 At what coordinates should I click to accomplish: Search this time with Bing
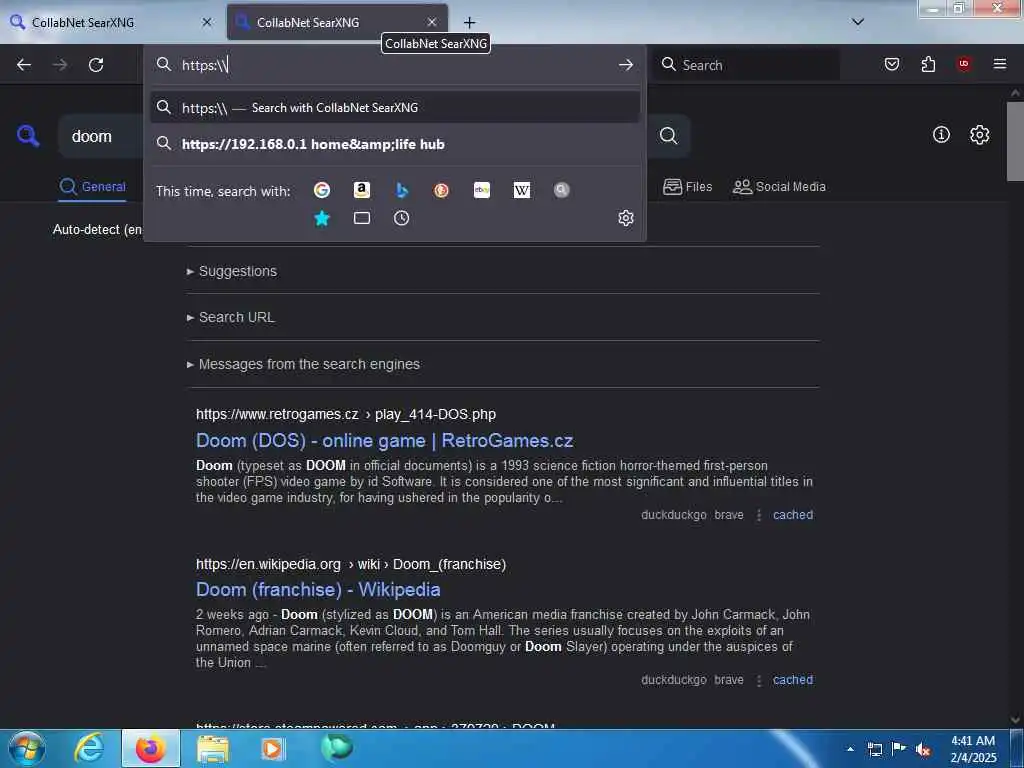tap(402, 190)
